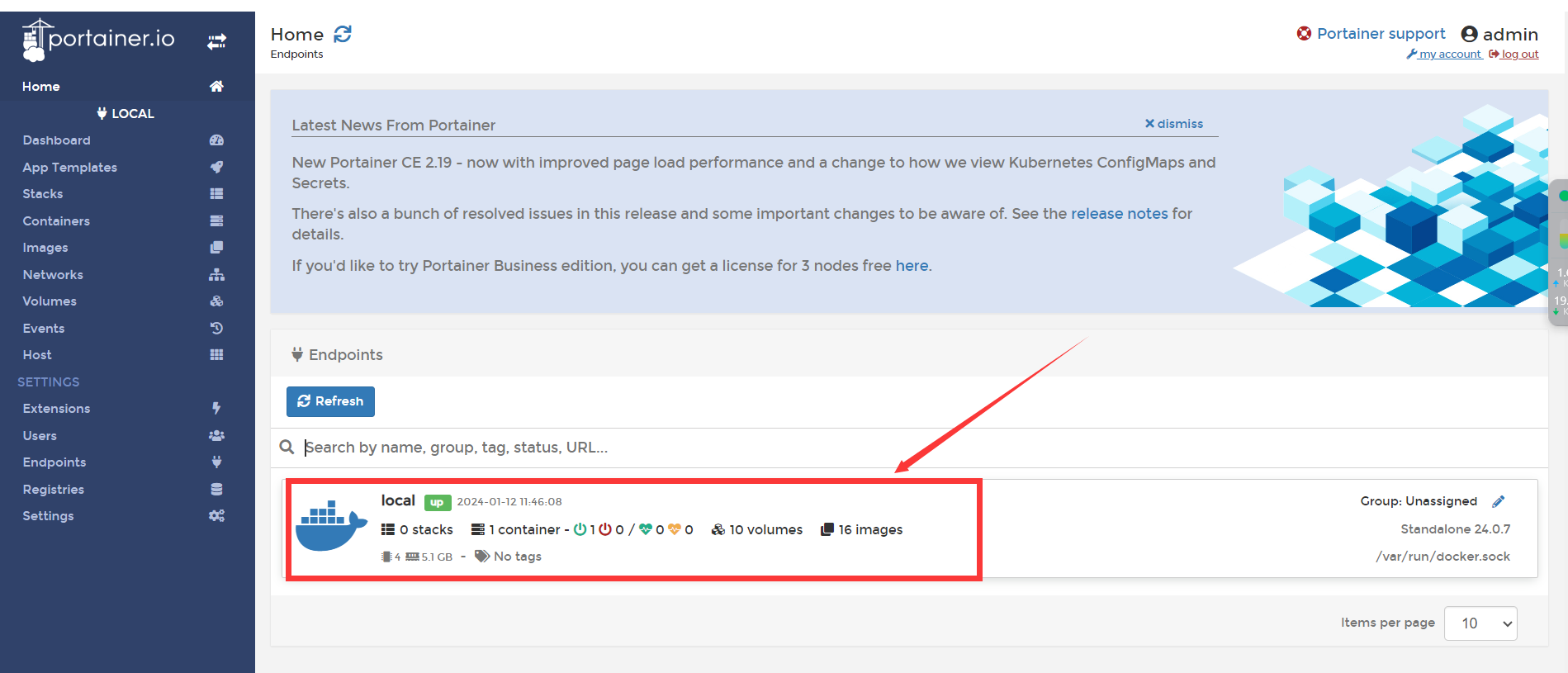1568x673 pixels.
Task: Open the Networks menu item
Action: coord(53,274)
